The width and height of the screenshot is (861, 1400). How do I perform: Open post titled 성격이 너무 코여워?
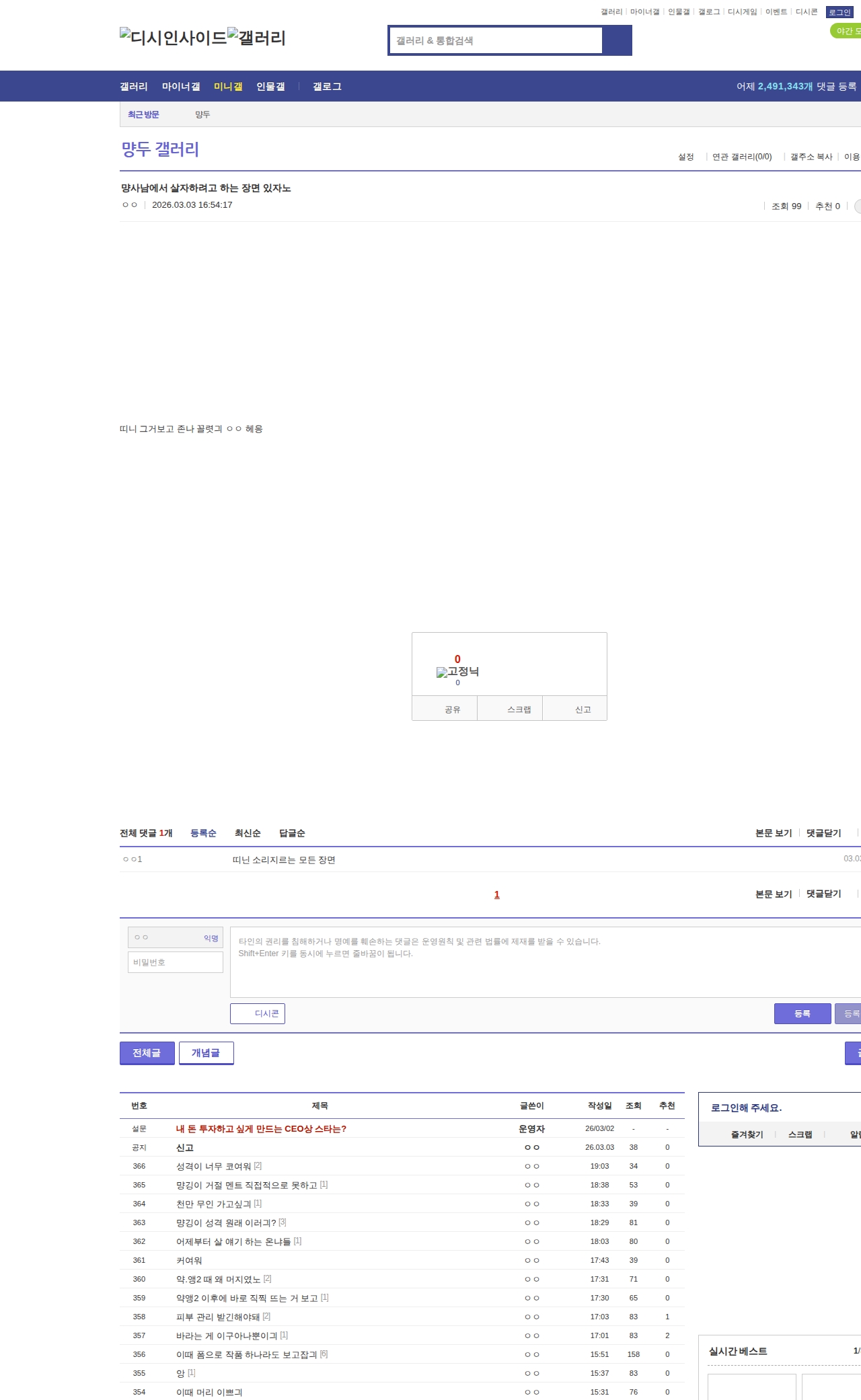pos(213,1166)
